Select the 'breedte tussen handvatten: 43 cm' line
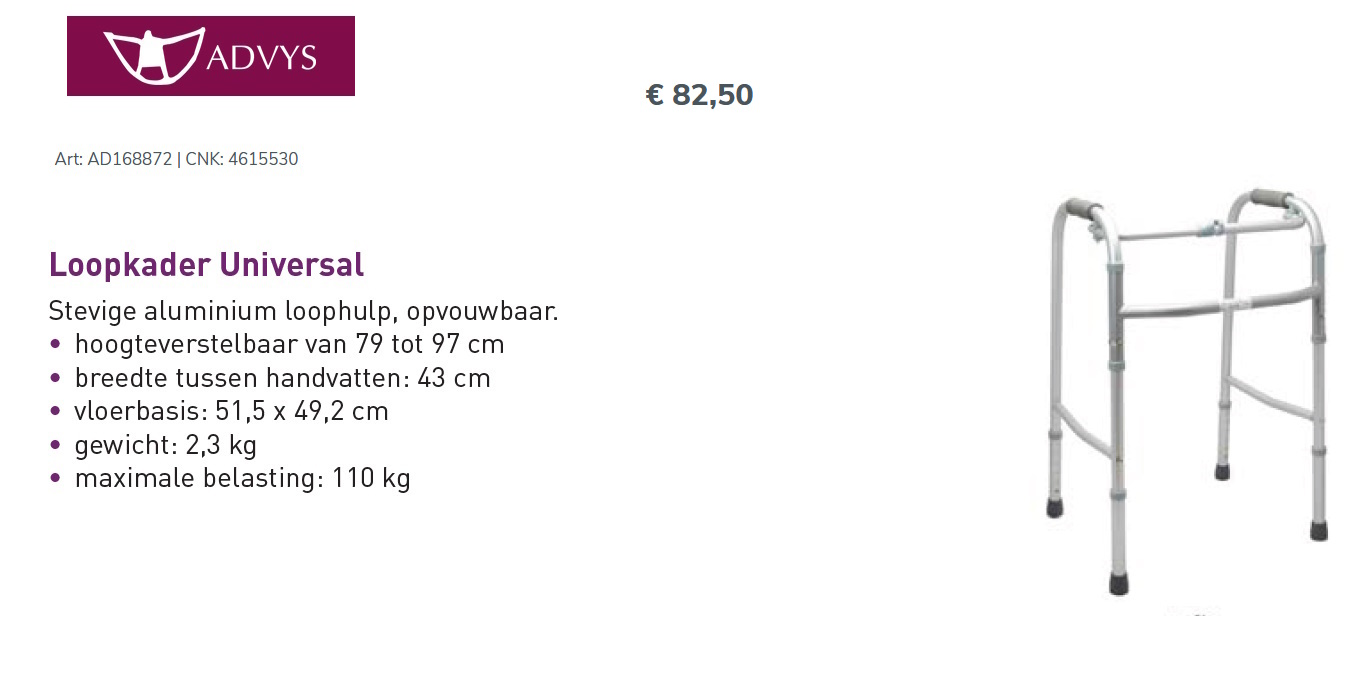 [x=282, y=378]
